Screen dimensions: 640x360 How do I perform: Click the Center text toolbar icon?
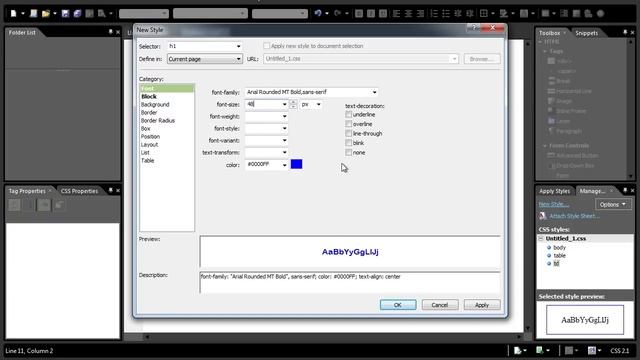point(408,13)
